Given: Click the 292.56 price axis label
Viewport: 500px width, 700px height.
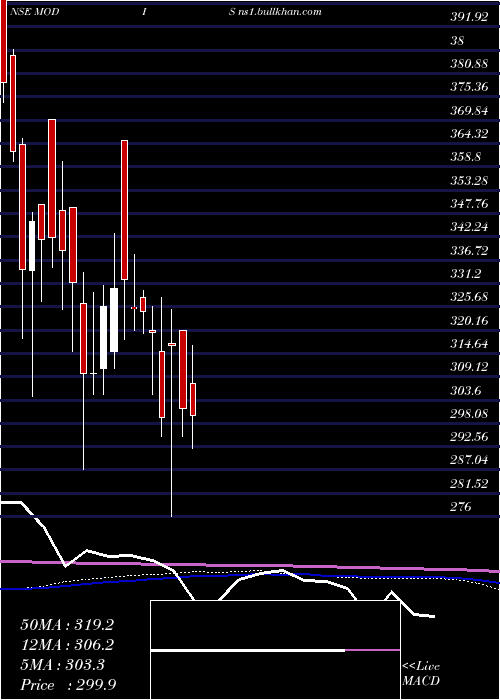Looking at the screenshot, I should click(x=469, y=438).
